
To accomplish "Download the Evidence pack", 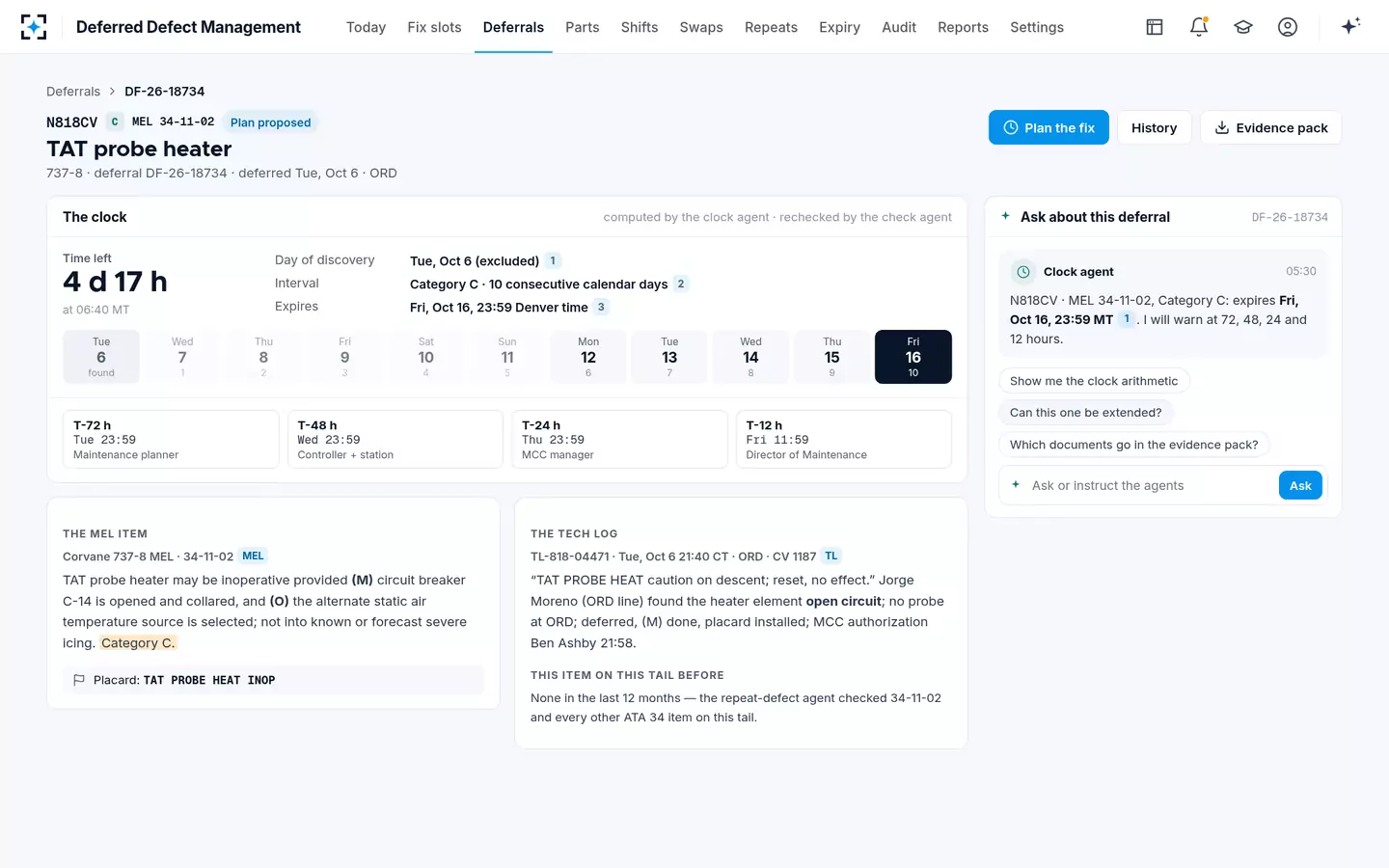I will tap(1270, 127).
